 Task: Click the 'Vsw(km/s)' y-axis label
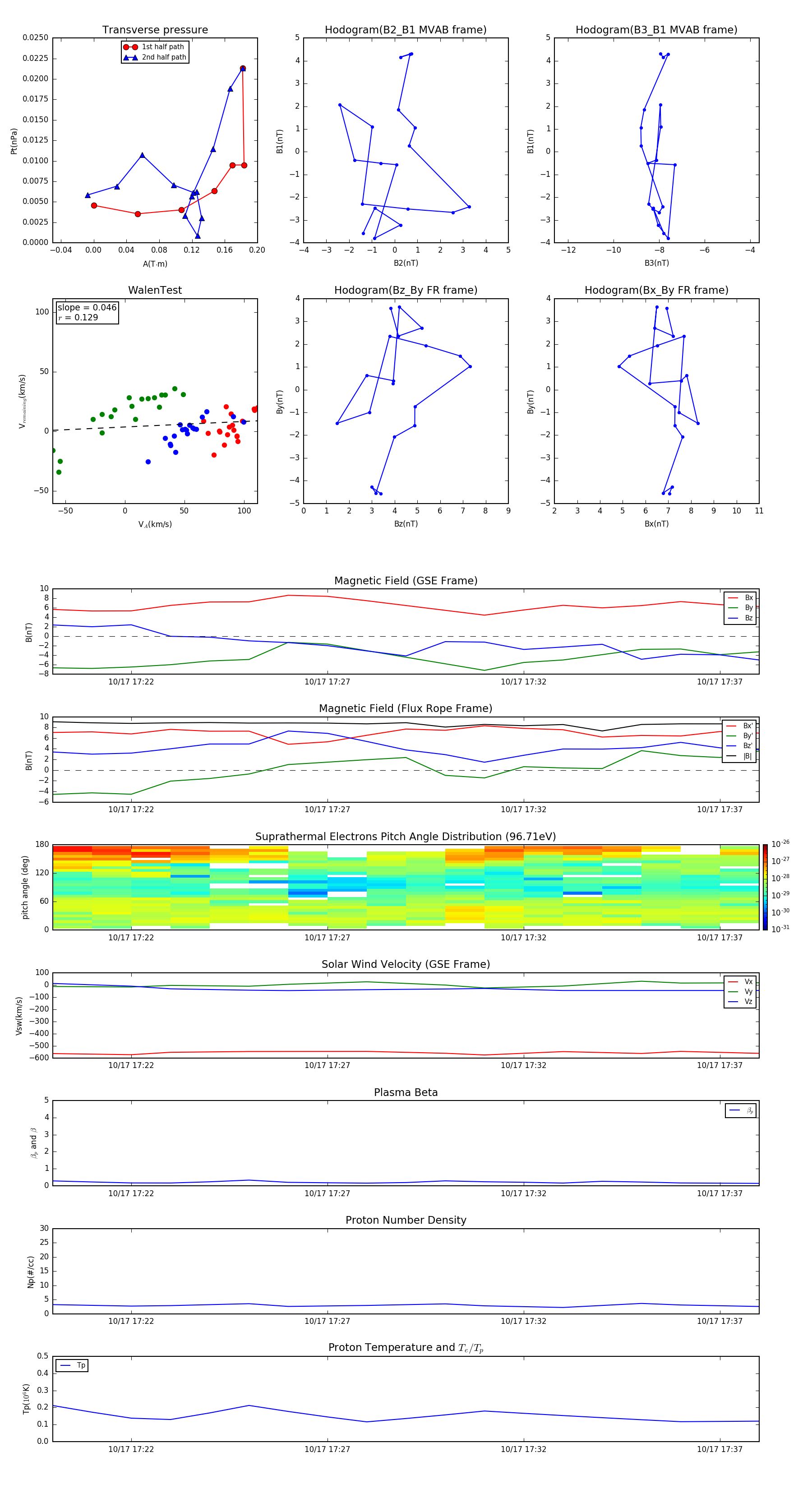pyautogui.click(x=19, y=1016)
